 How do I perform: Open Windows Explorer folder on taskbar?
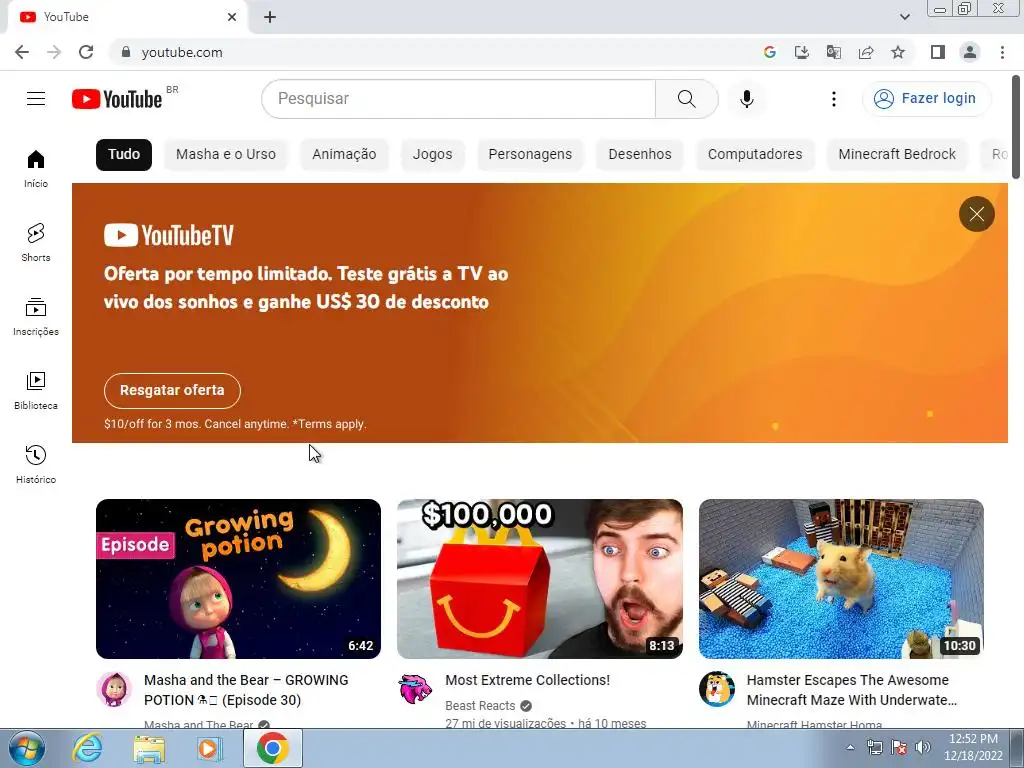click(149, 748)
